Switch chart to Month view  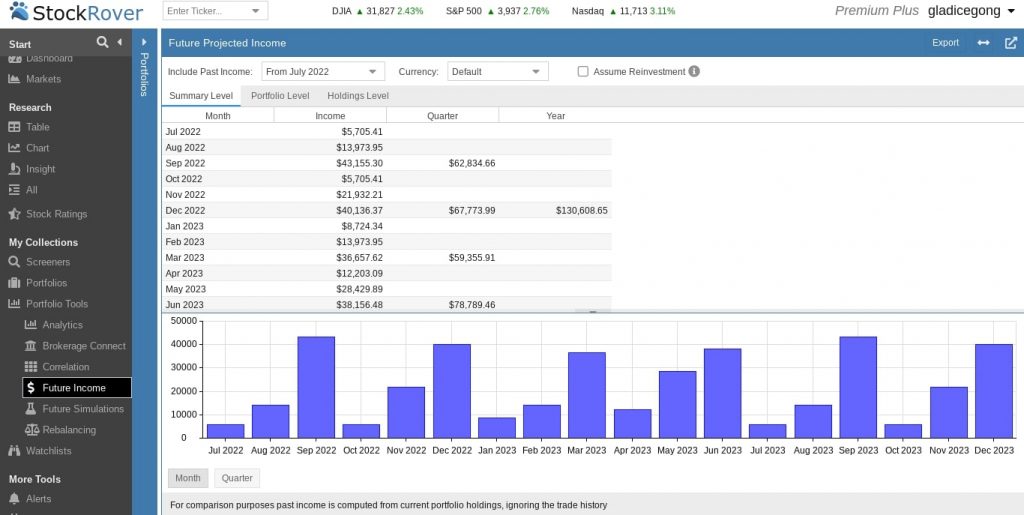(x=188, y=478)
